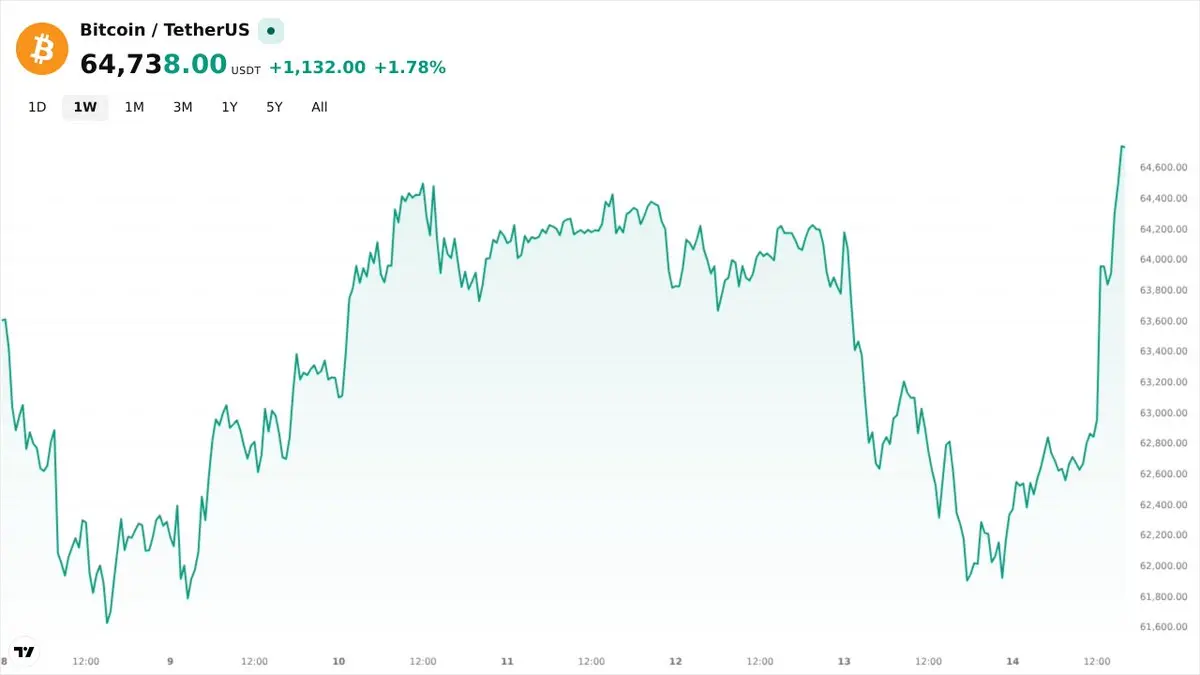Switch to the 3M range
This screenshot has width=1200, height=675.
[182, 107]
